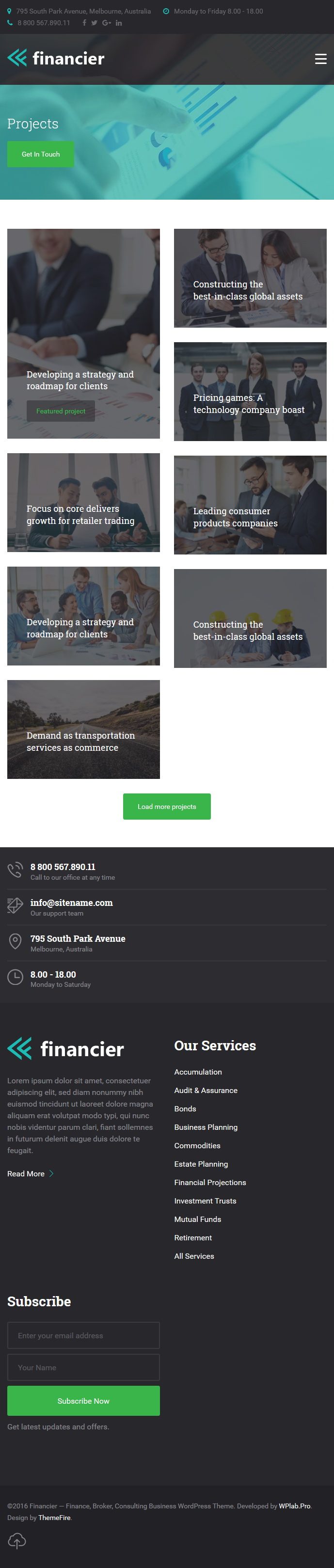334x1568 pixels.
Task: Open Pricing games technology company project
Action: [250, 391]
